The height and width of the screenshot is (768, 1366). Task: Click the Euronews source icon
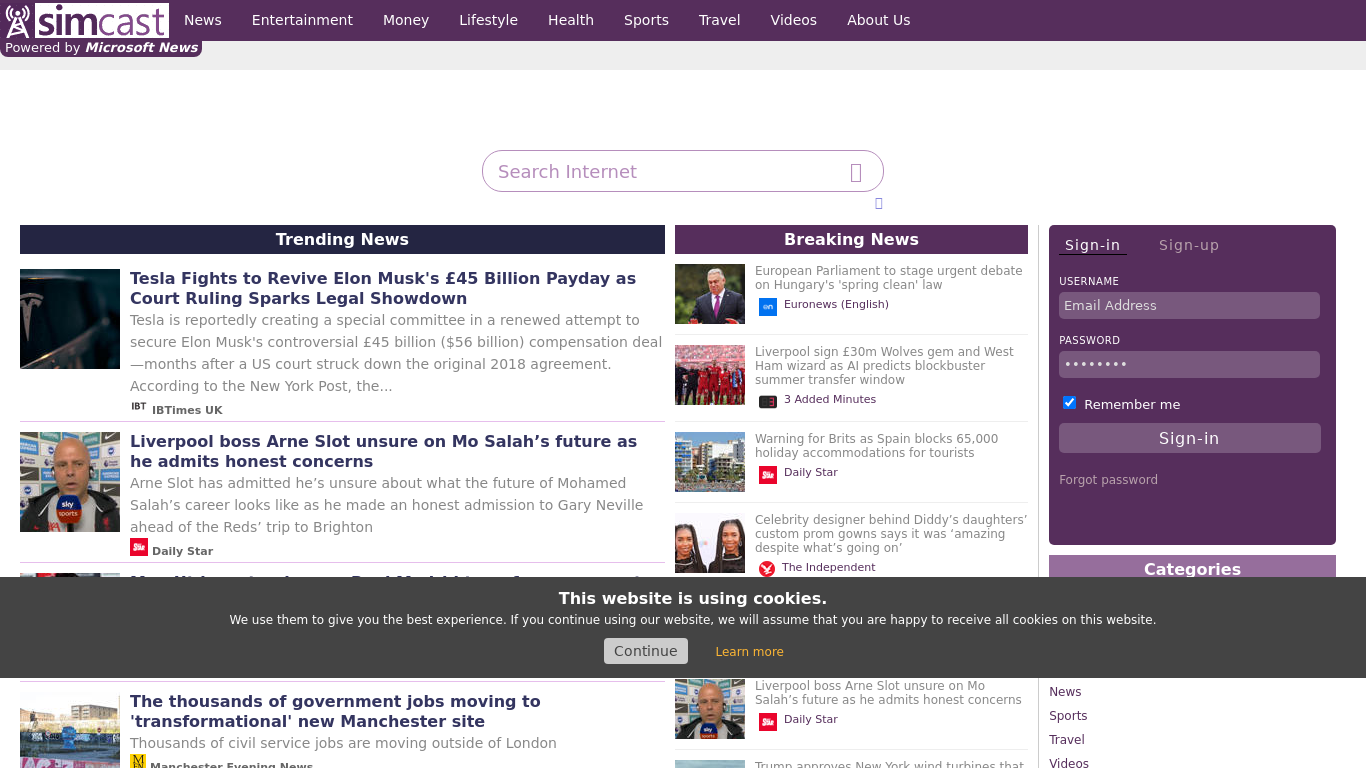coord(768,307)
